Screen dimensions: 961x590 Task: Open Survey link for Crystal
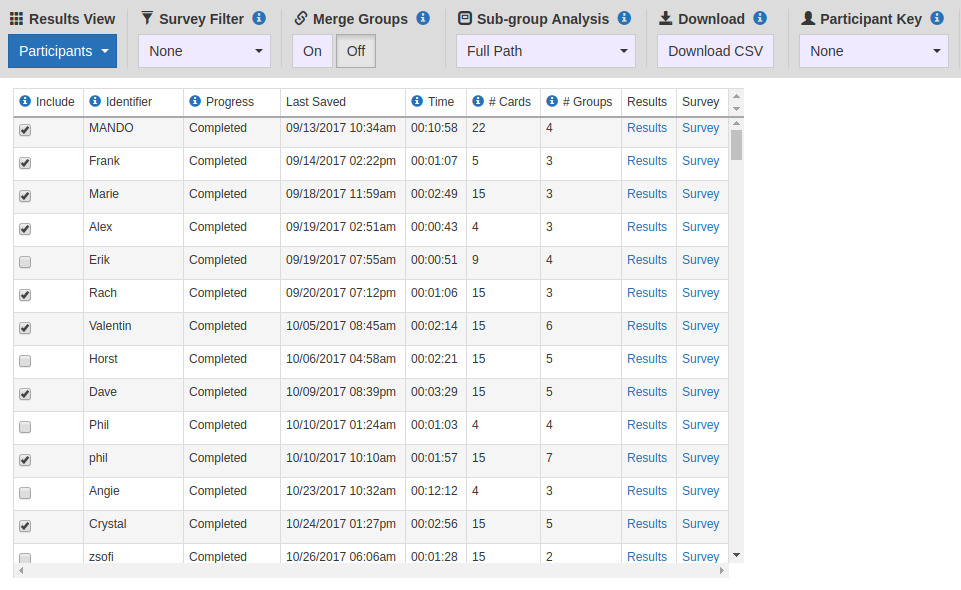coord(701,524)
